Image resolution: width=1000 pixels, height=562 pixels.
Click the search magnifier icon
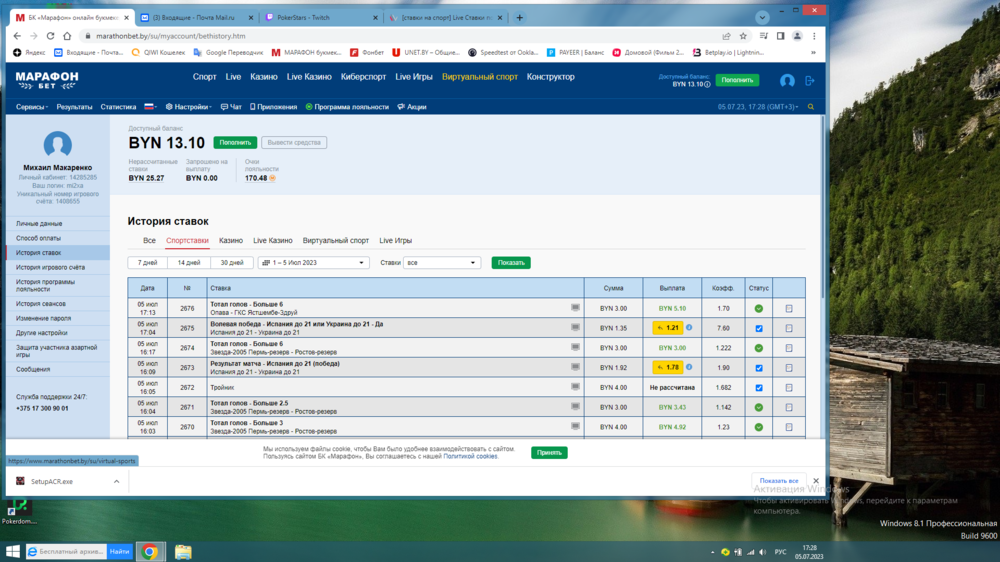click(x=811, y=107)
